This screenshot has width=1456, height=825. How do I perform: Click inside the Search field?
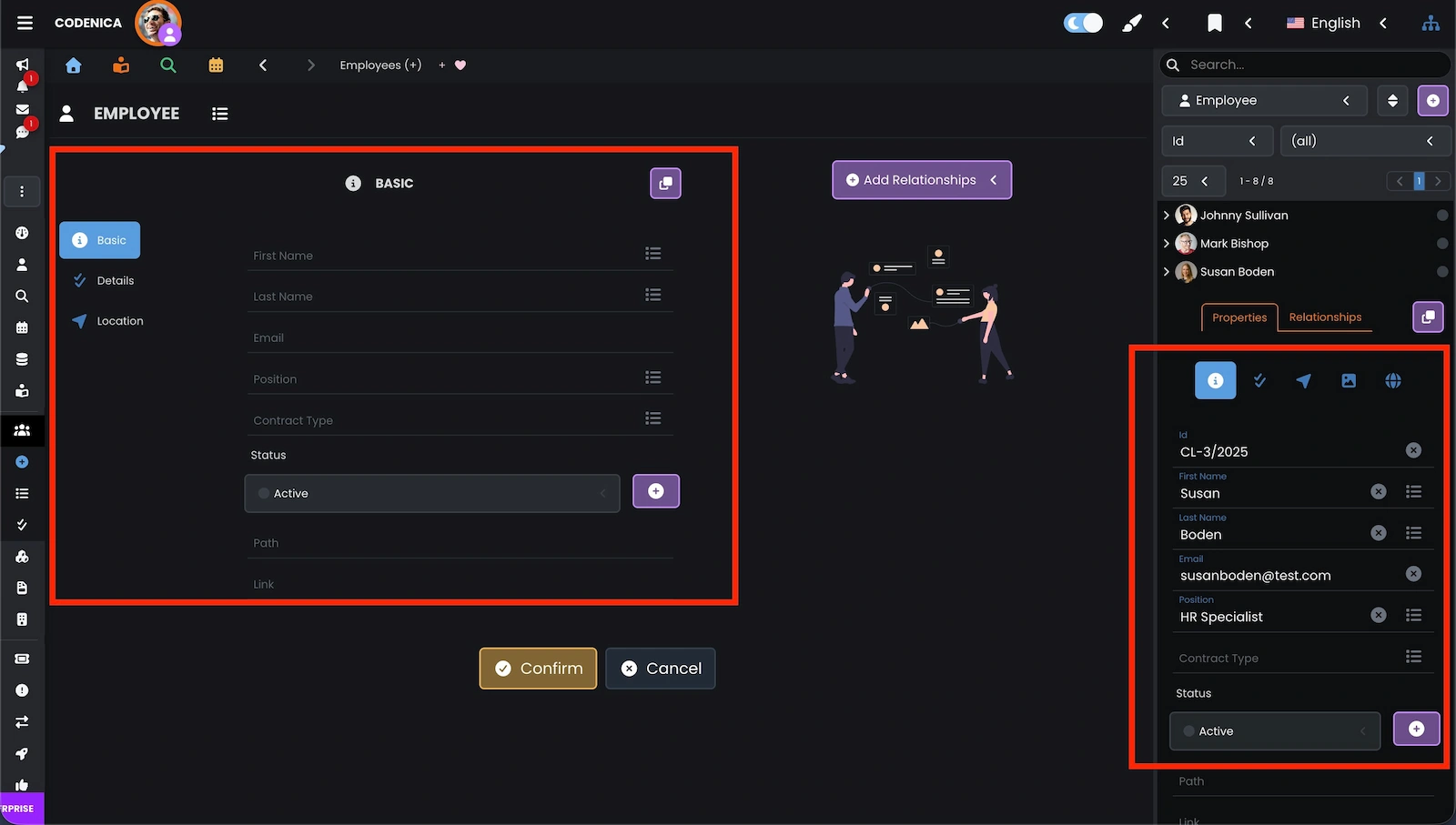click(1301, 65)
